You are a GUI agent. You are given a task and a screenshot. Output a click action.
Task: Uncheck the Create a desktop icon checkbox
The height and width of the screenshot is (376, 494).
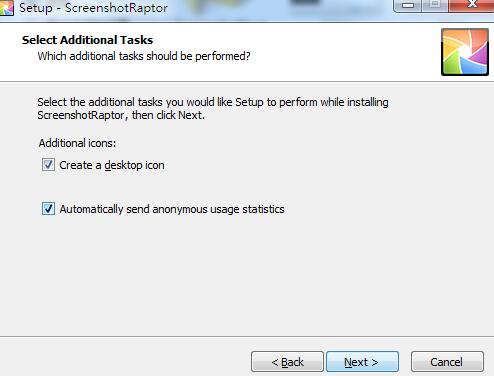click(48, 165)
